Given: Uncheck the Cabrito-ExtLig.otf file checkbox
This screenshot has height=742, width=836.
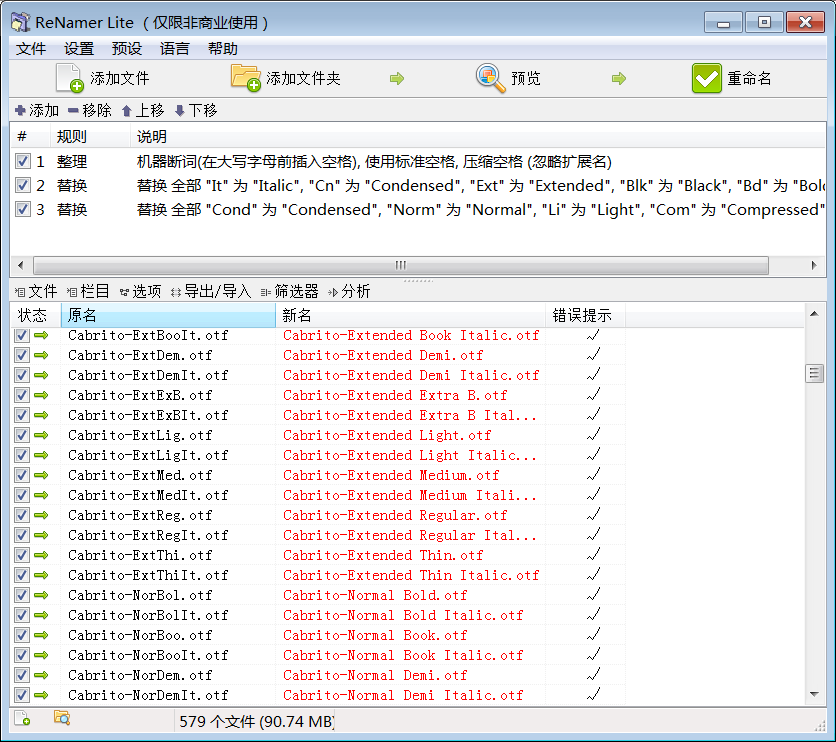Looking at the screenshot, I should tap(22, 435).
